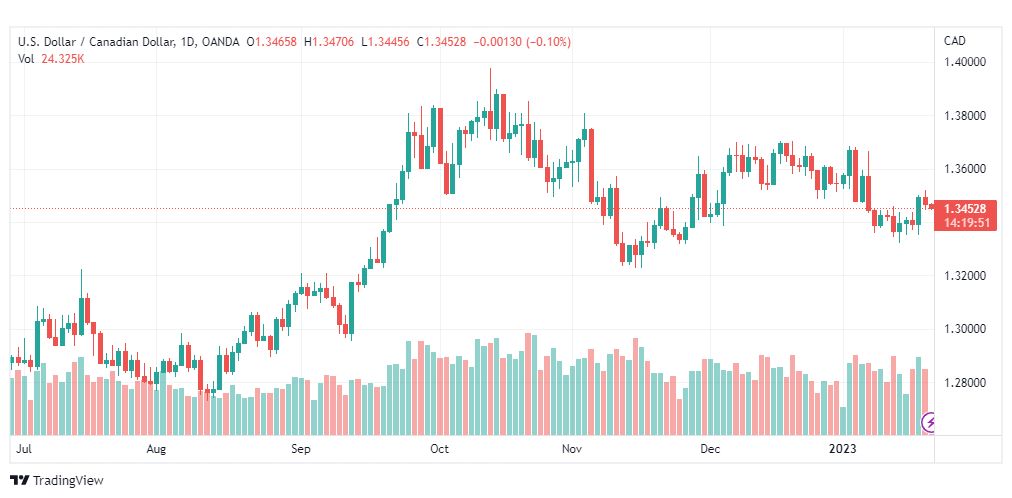The width and height of the screenshot is (1012, 498).
Task: Click the current price label 1.34528
Action: coord(965,209)
